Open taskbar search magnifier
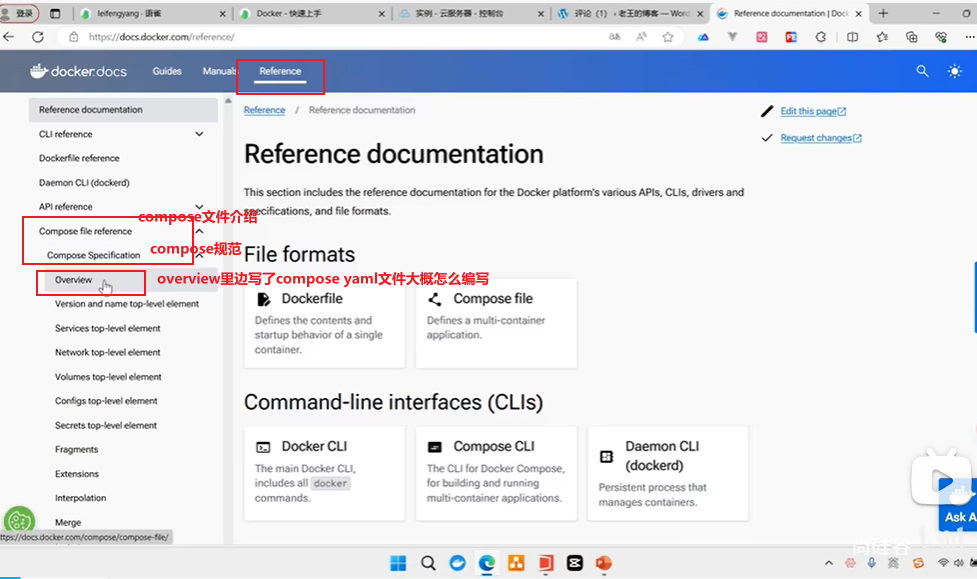The width and height of the screenshot is (977, 579). click(428, 563)
